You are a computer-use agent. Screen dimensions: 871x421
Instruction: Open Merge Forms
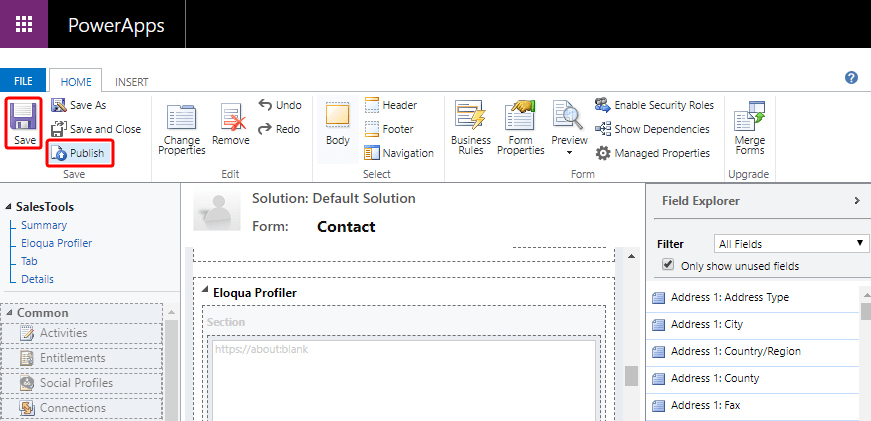pyautogui.click(x=749, y=128)
